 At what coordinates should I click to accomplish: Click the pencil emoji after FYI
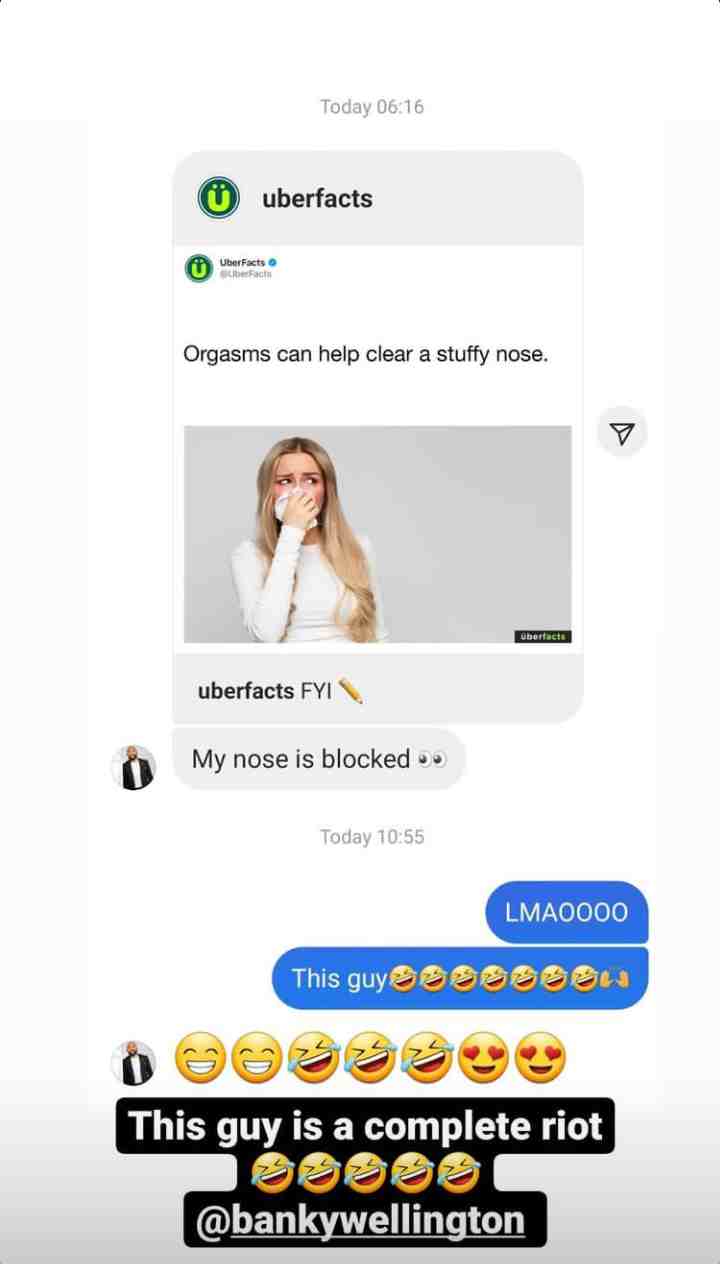tap(350, 691)
